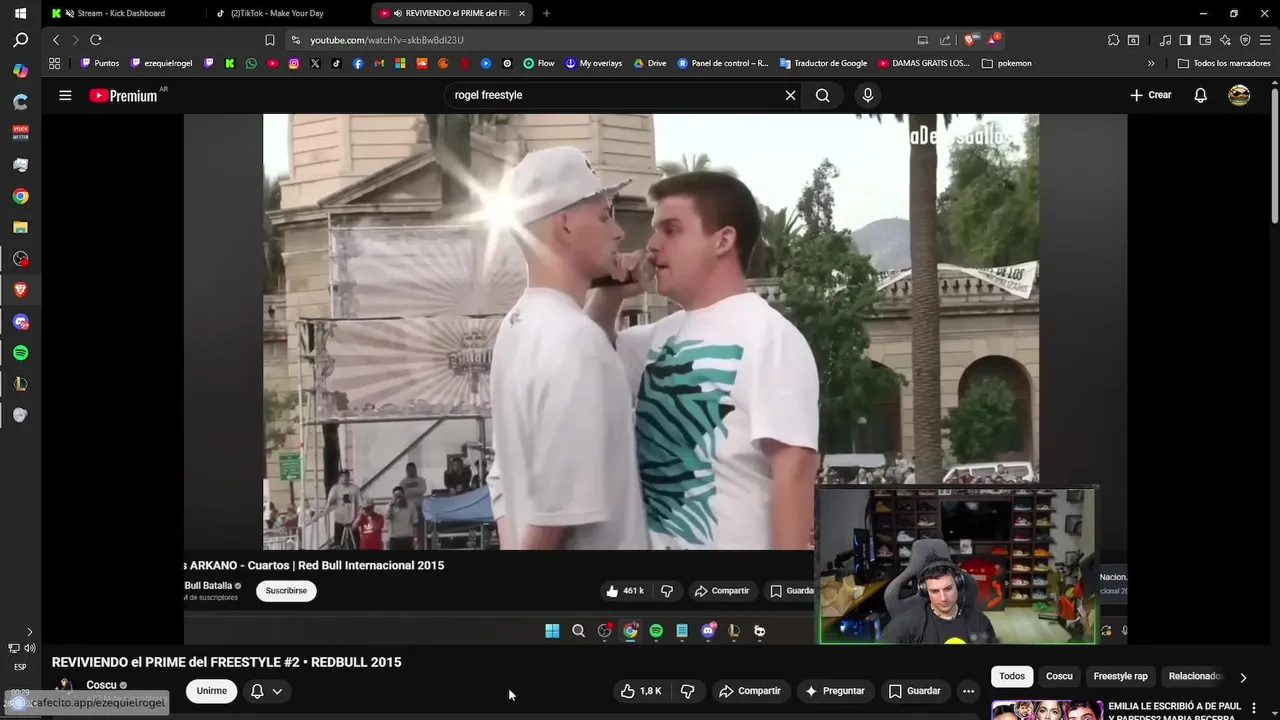The image size is (1280, 720).
Task: Open the Coscu channel name link
Action: [101, 685]
